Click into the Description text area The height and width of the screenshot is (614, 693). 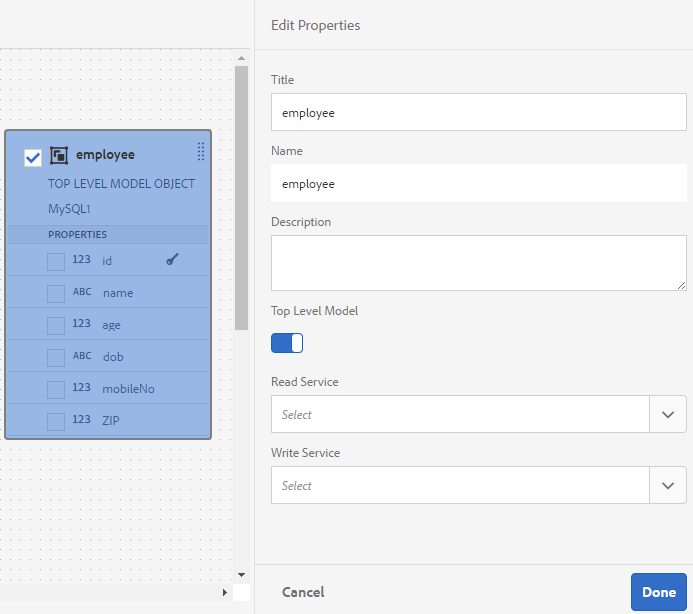tap(479, 263)
